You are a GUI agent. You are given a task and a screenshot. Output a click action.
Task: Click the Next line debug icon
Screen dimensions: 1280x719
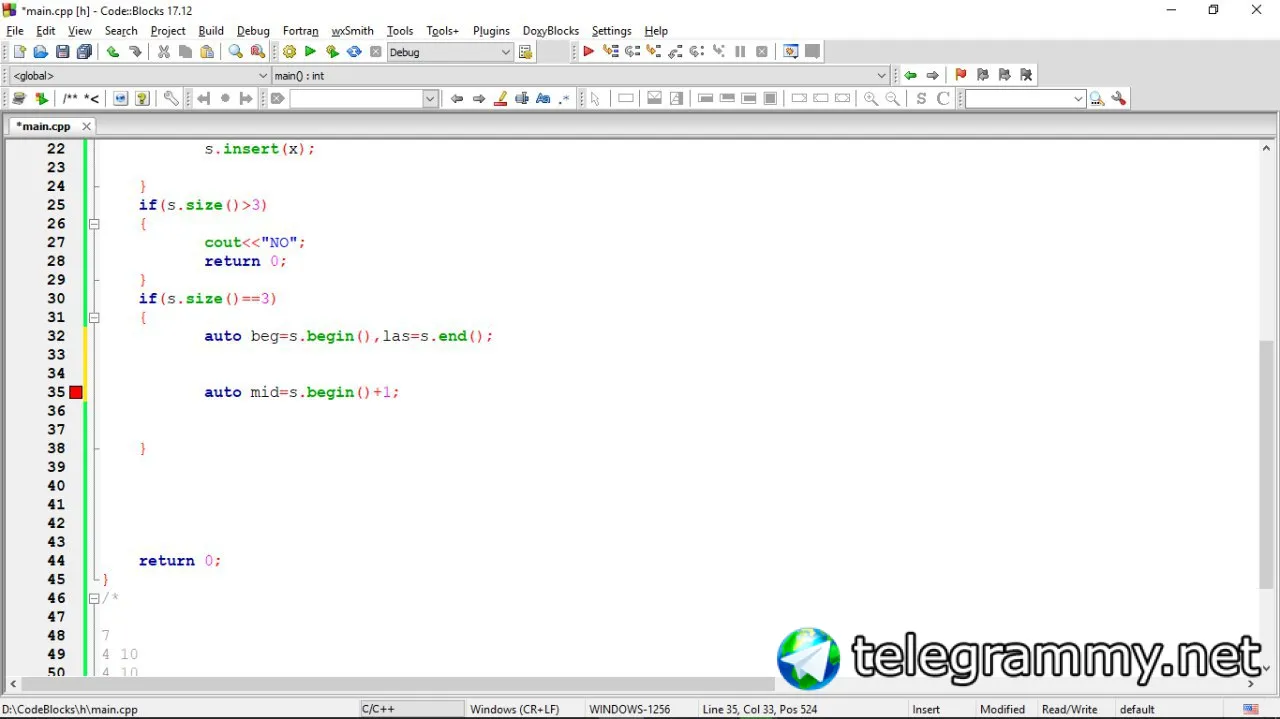632,52
